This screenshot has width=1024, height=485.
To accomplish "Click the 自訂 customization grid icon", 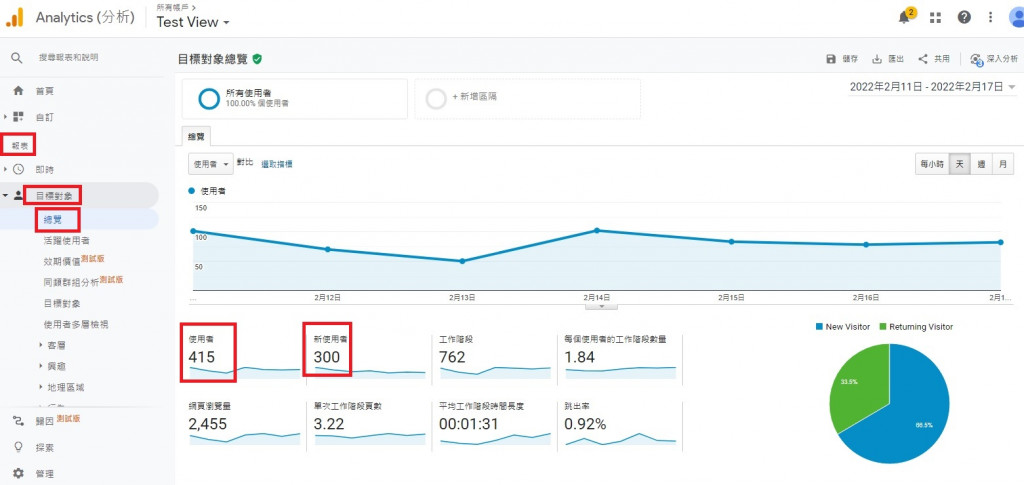I will [18, 117].
